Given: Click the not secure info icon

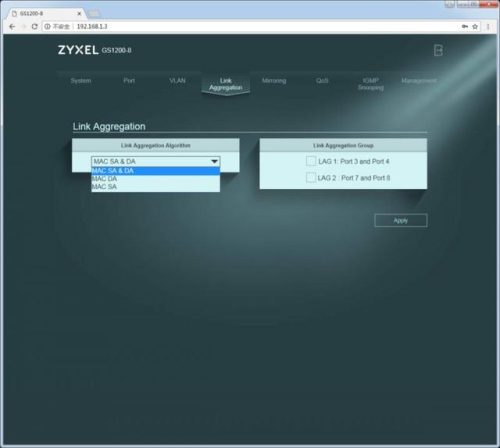Looking at the screenshot, I should point(47,26).
